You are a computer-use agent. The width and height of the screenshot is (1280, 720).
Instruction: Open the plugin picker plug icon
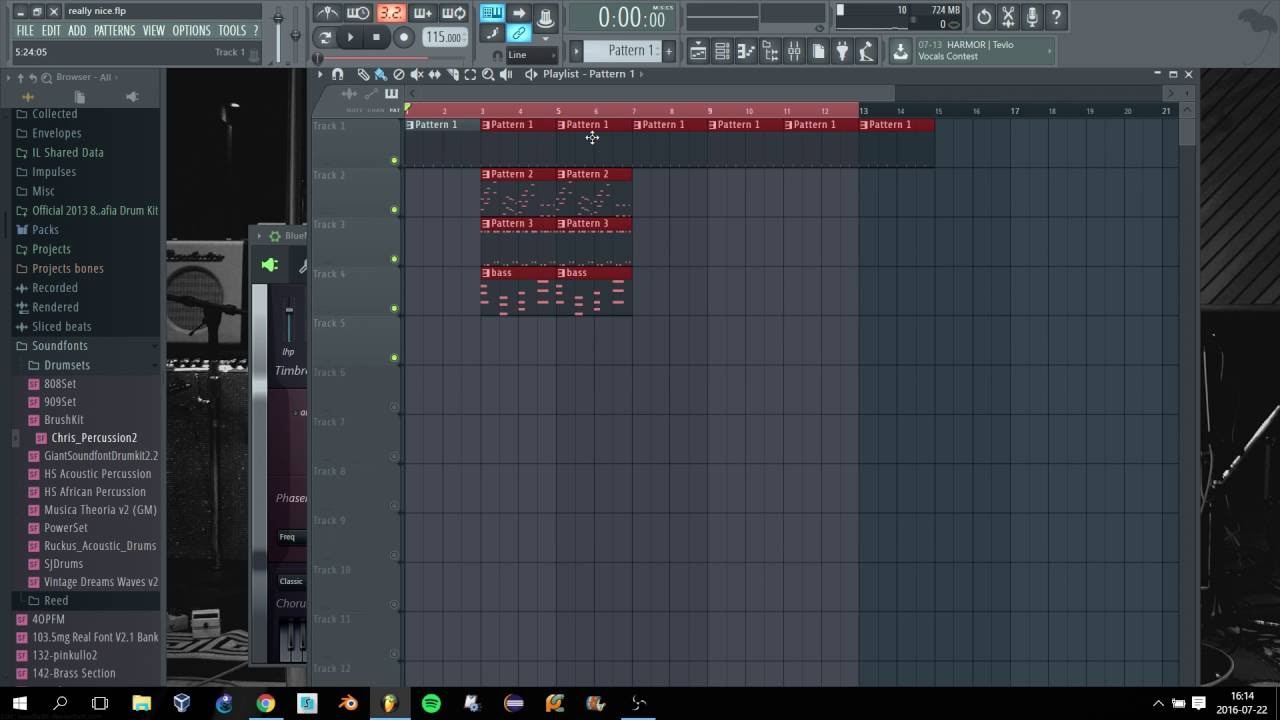click(842, 52)
